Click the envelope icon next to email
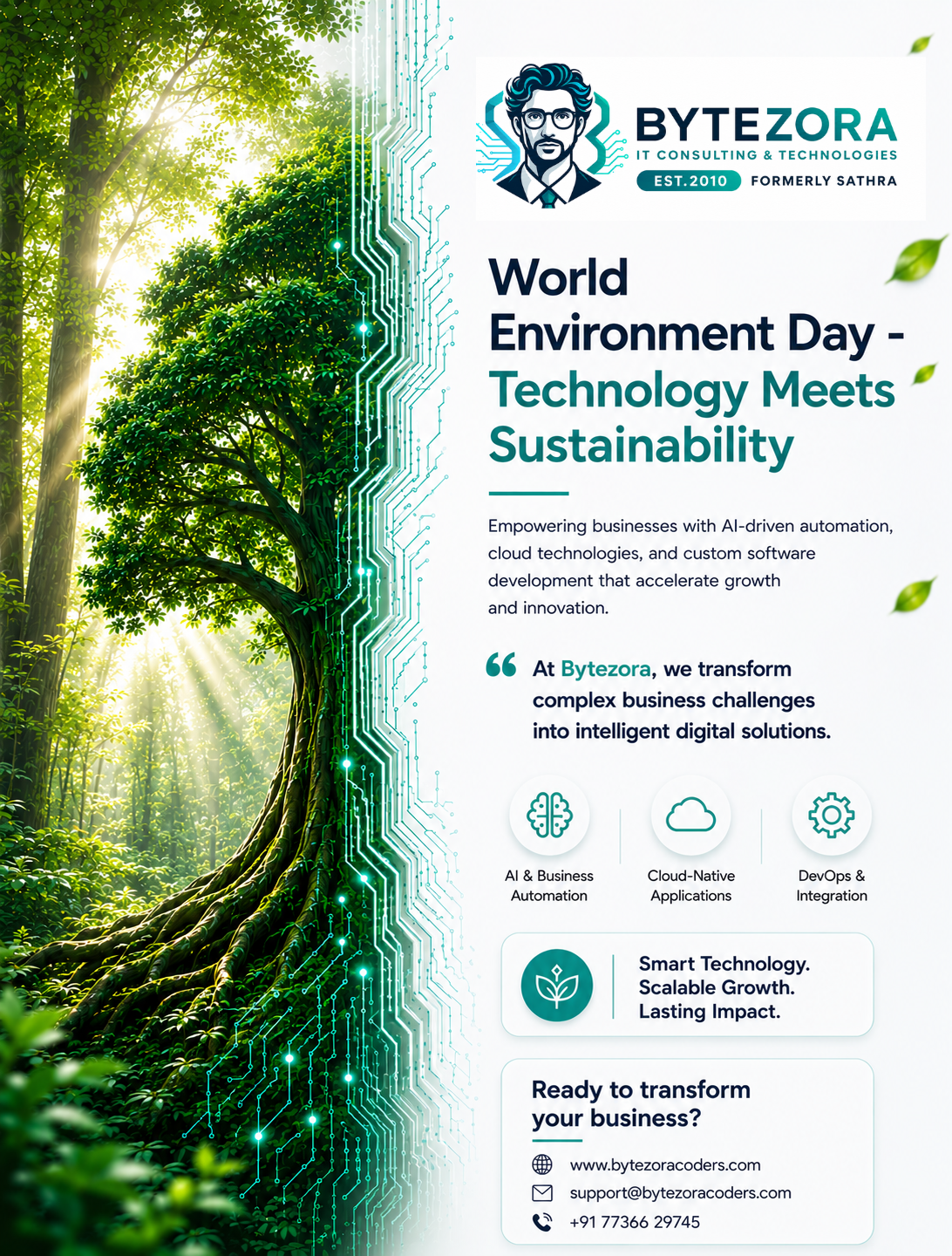952x1256 pixels. (x=542, y=1192)
